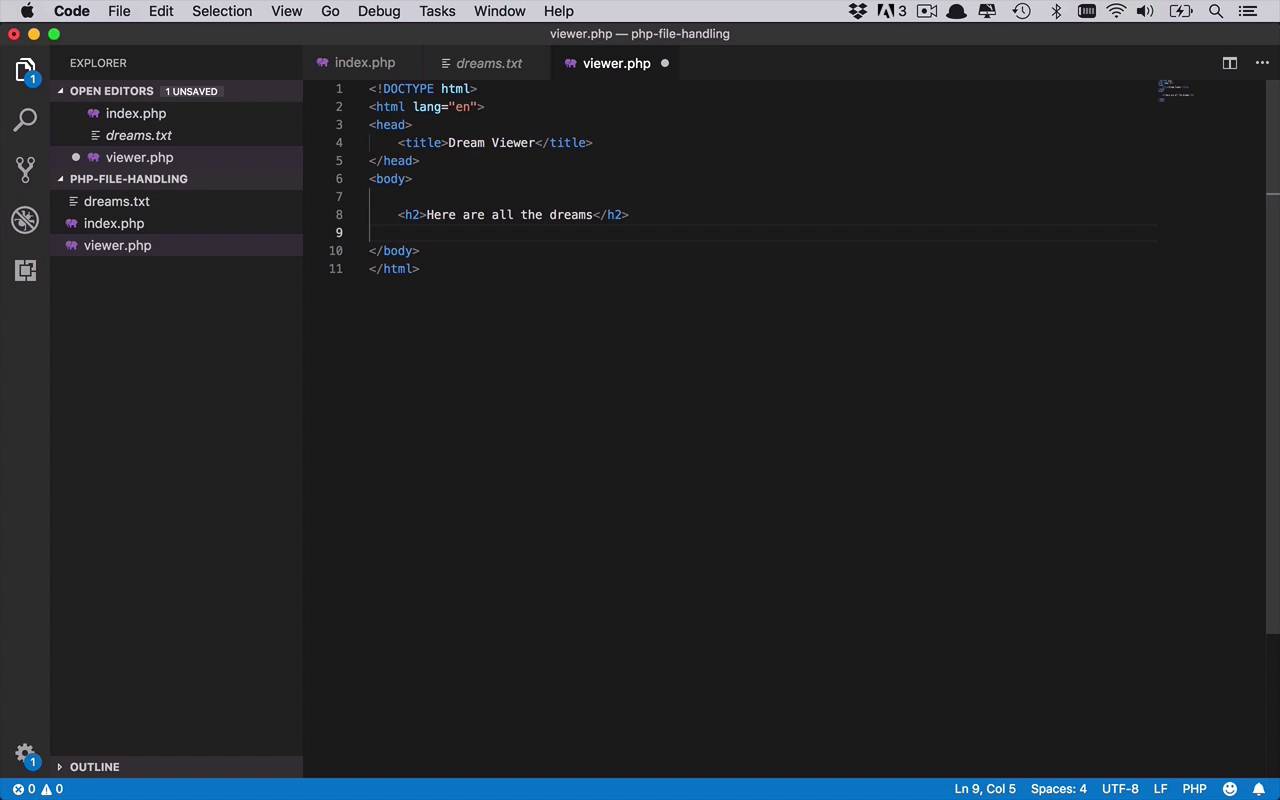Open the Debug view icon

coord(25,220)
